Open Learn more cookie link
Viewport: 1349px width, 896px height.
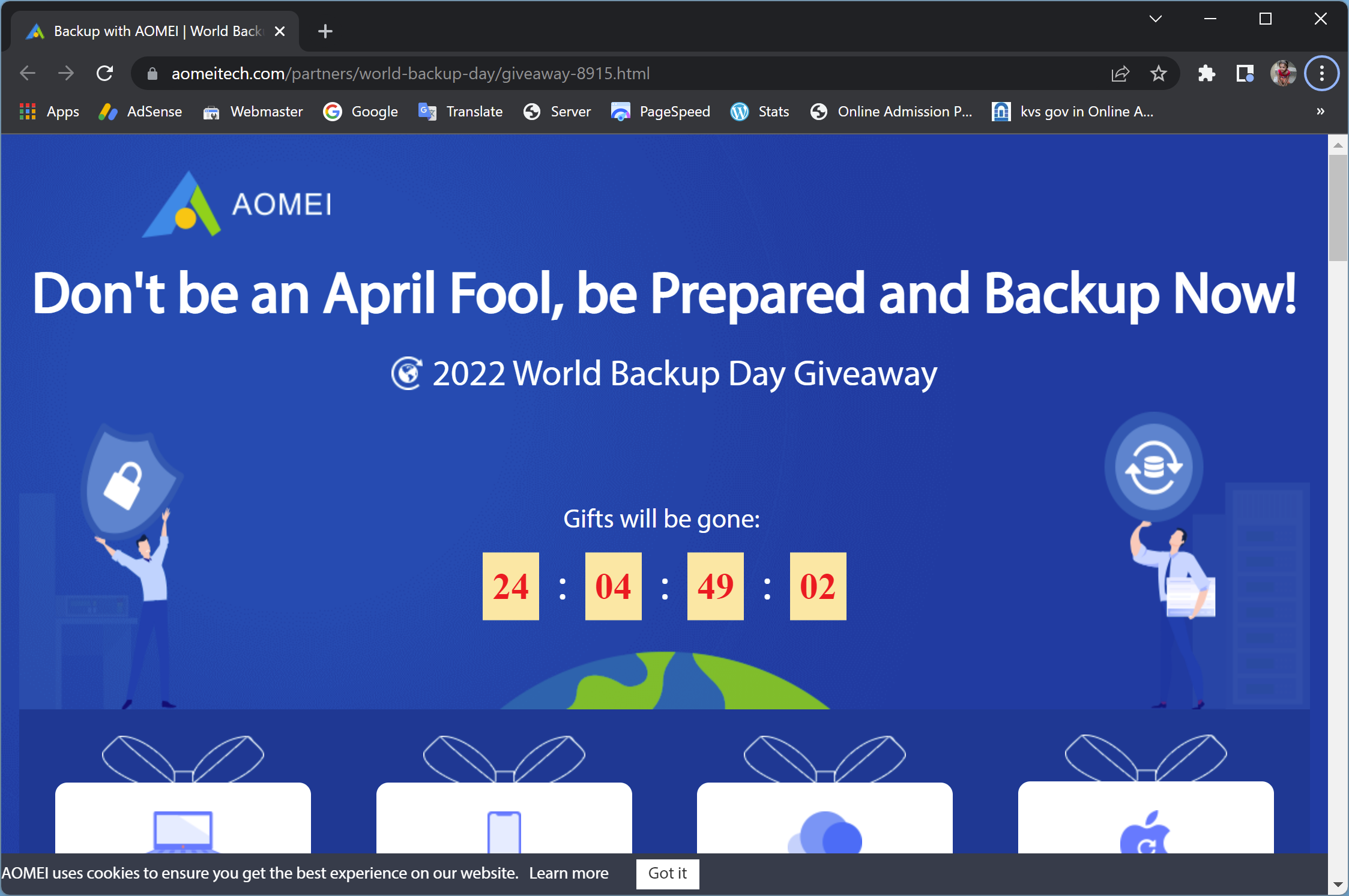(x=569, y=873)
